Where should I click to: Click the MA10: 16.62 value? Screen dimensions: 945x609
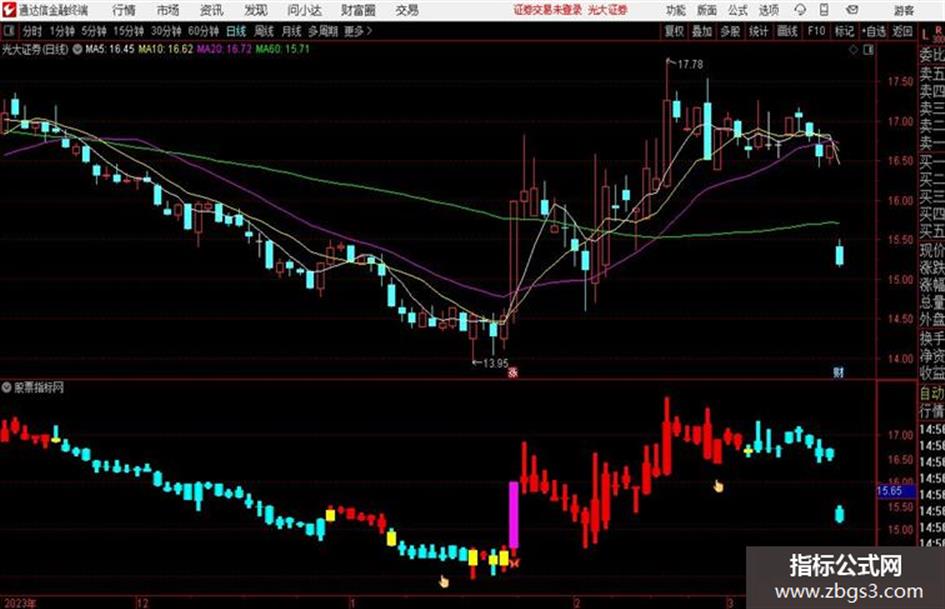[166, 49]
